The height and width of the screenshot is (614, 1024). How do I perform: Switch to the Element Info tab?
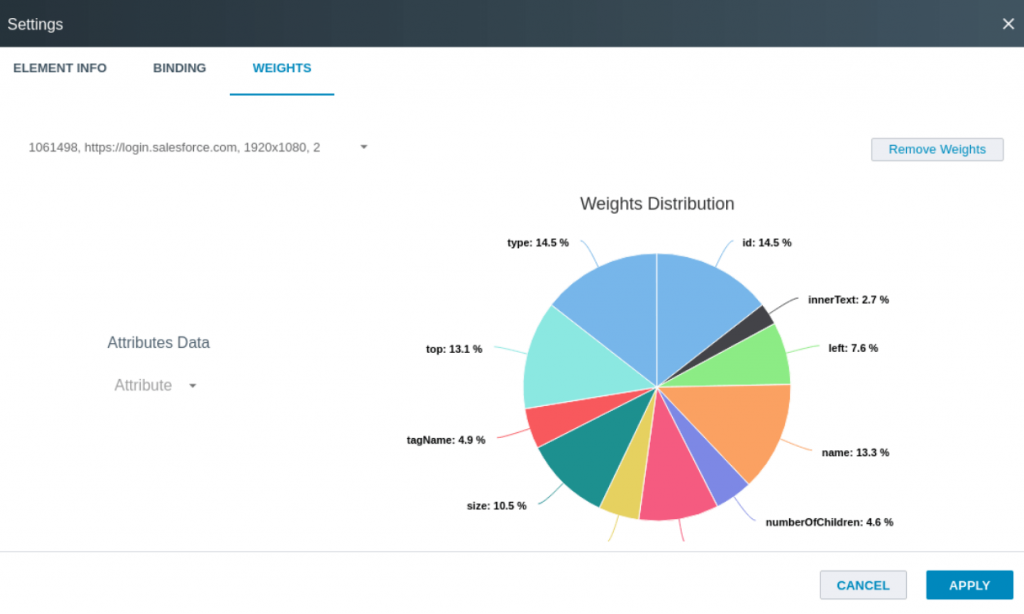[x=60, y=68]
